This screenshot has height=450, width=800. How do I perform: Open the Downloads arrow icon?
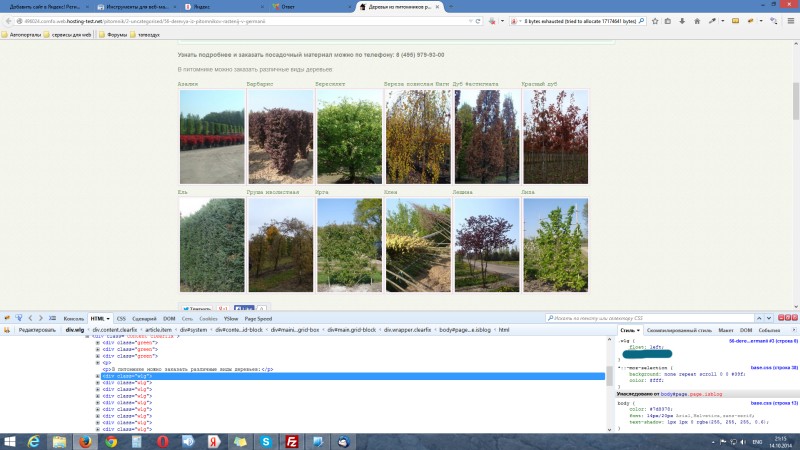point(682,21)
